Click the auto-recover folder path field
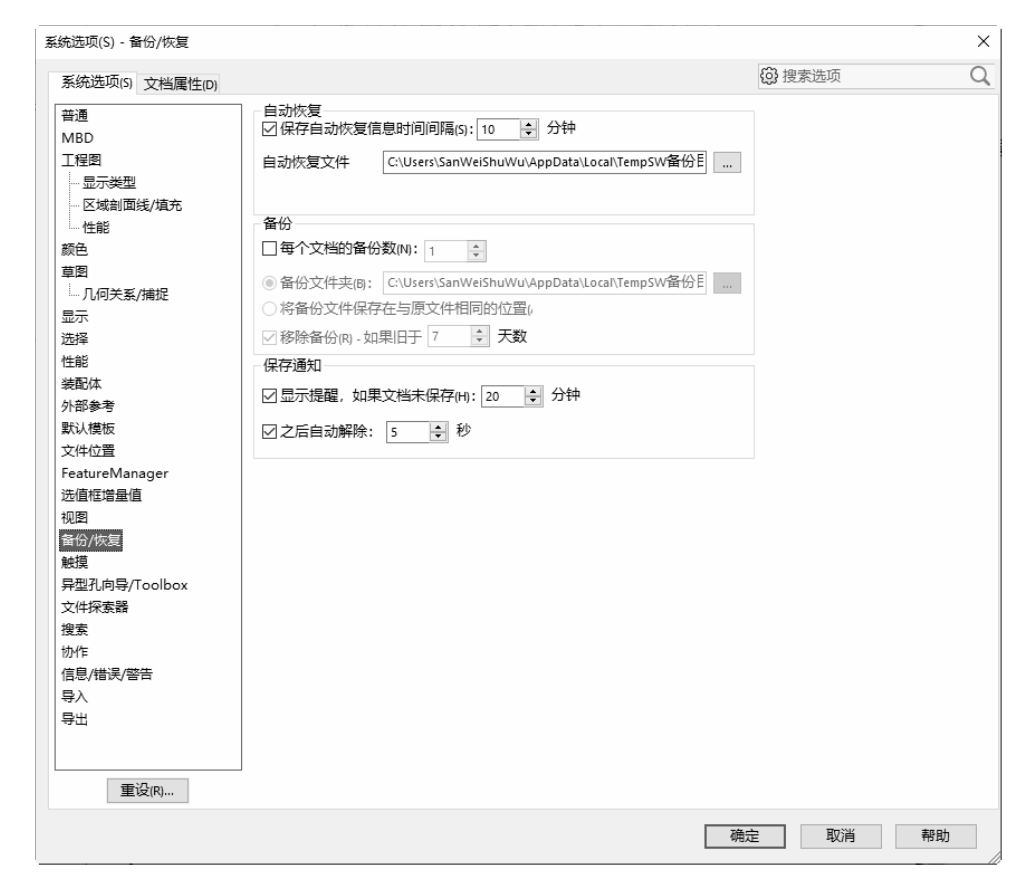The height and width of the screenshot is (876, 1020). click(x=546, y=163)
